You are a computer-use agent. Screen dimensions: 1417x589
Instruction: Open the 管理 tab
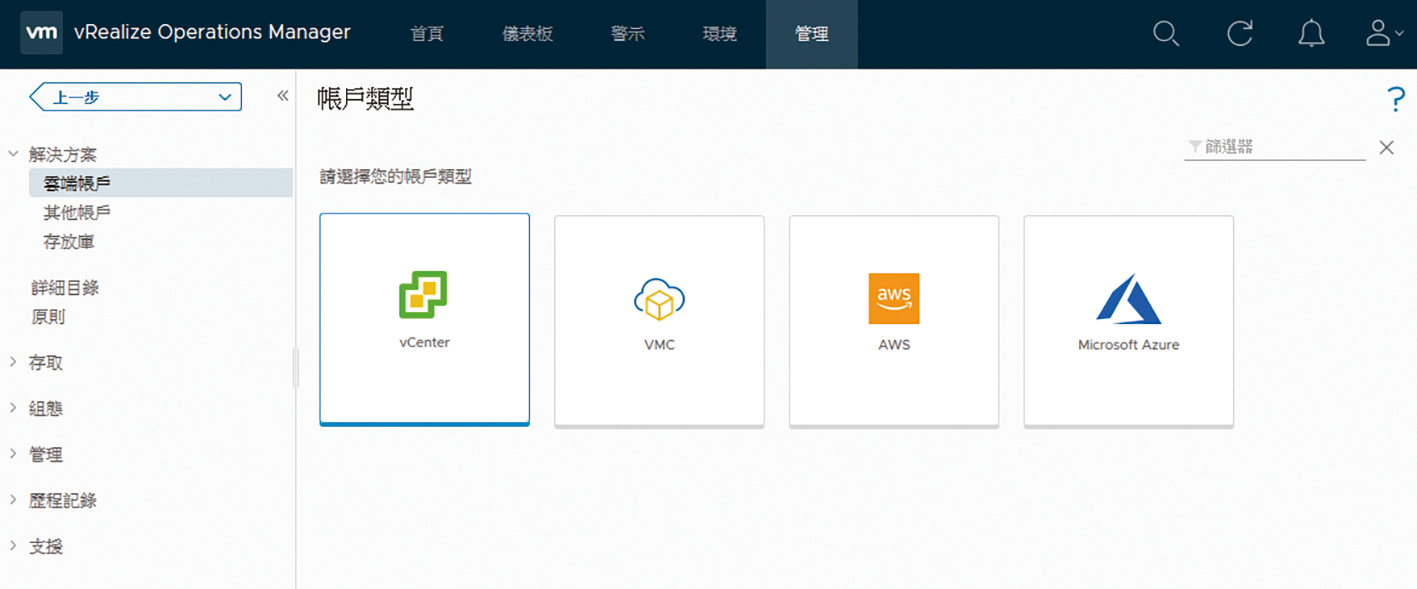(812, 34)
